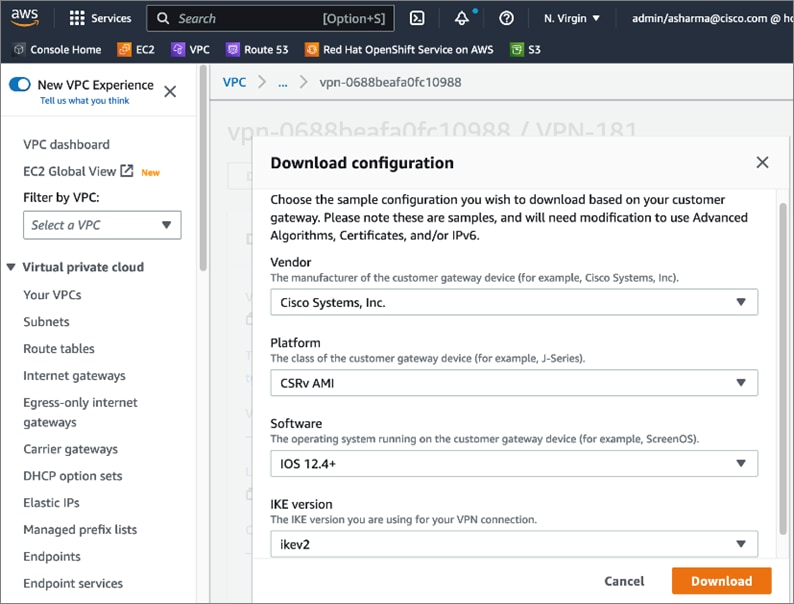Open Your VPCs in sidebar
794x604 pixels.
(x=52, y=295)
